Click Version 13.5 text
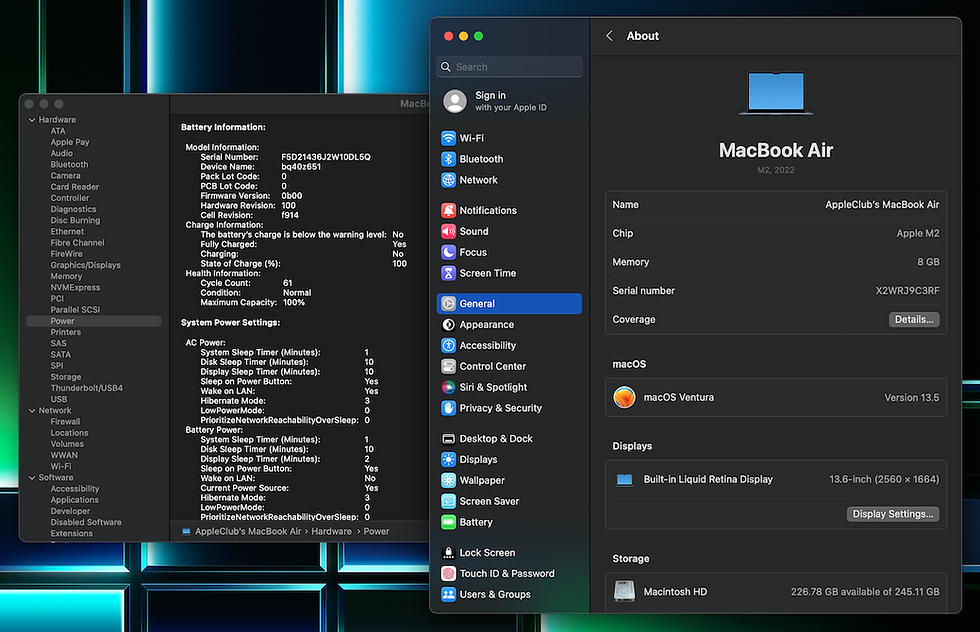The image size is (980, 632). [911, 398]
